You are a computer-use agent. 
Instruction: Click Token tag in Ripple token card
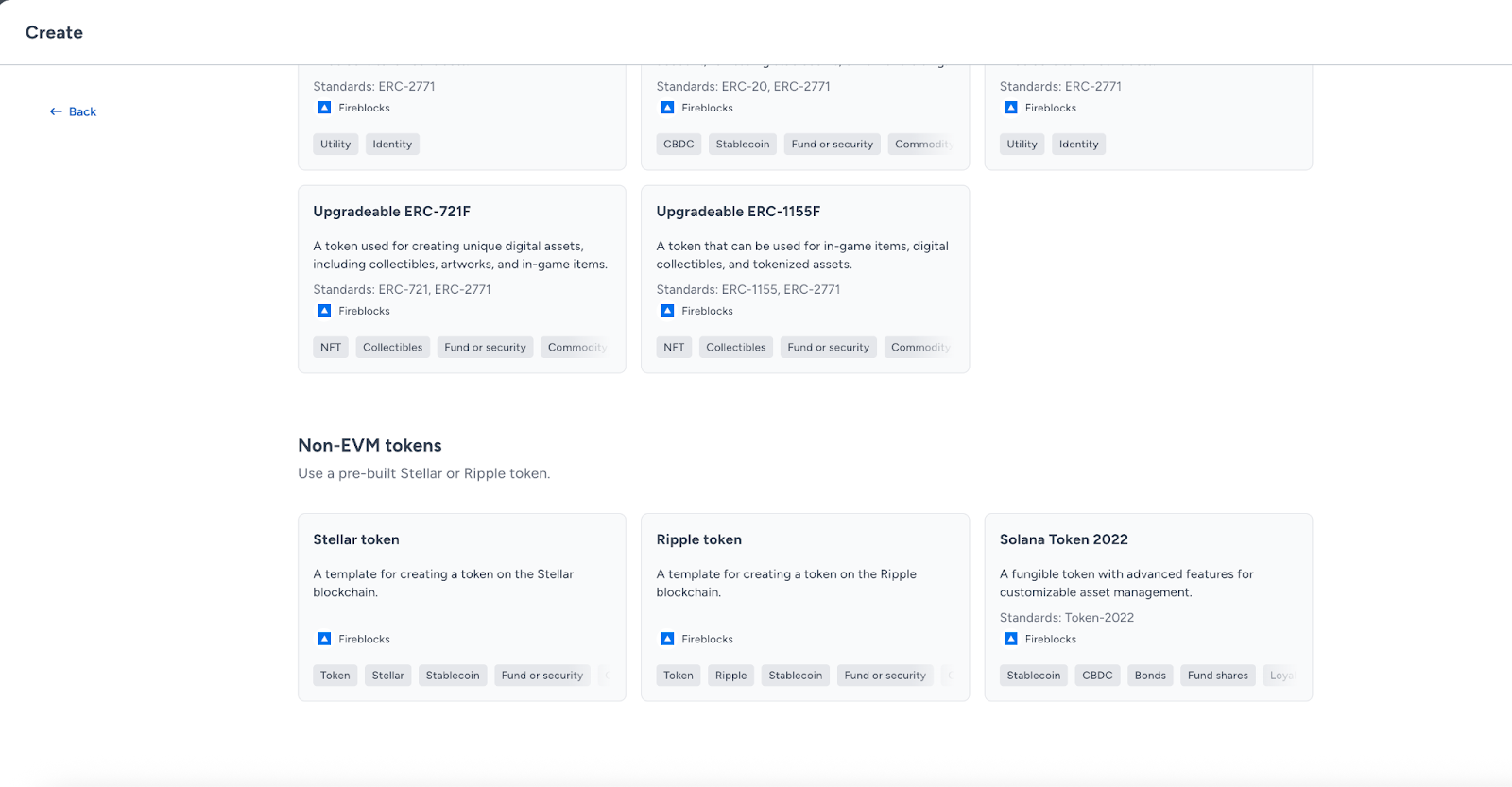[x=679, y=676]
